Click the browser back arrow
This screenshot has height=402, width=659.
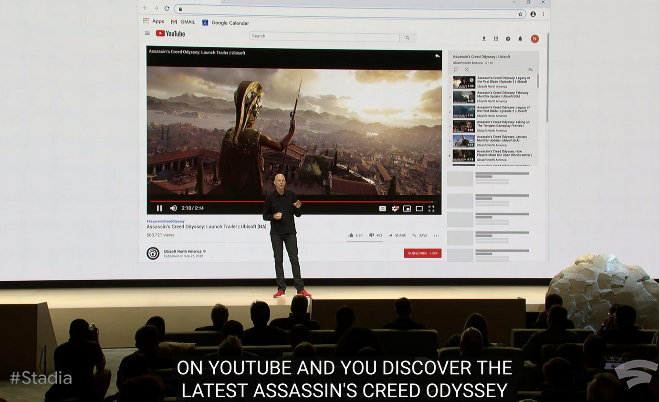click(145, 8)
